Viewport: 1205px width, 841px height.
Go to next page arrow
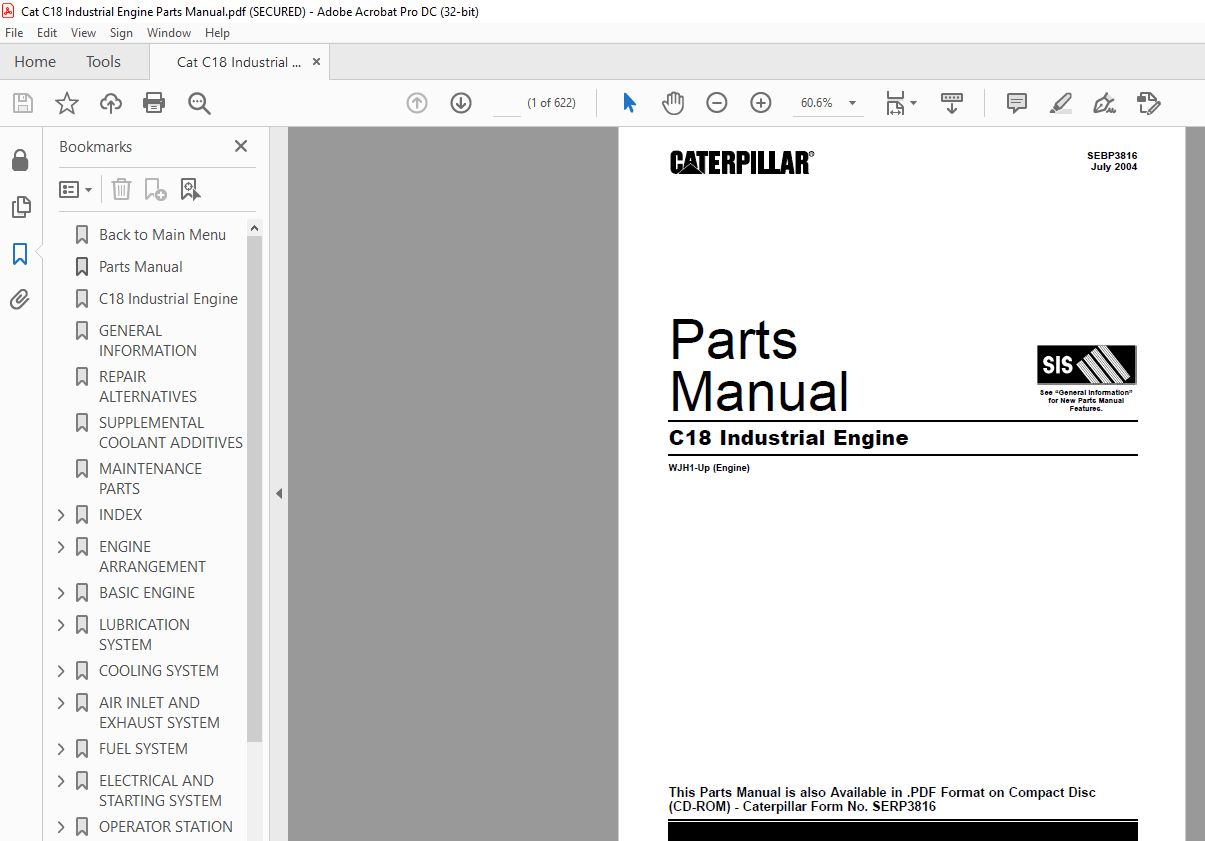click(461, 103)
